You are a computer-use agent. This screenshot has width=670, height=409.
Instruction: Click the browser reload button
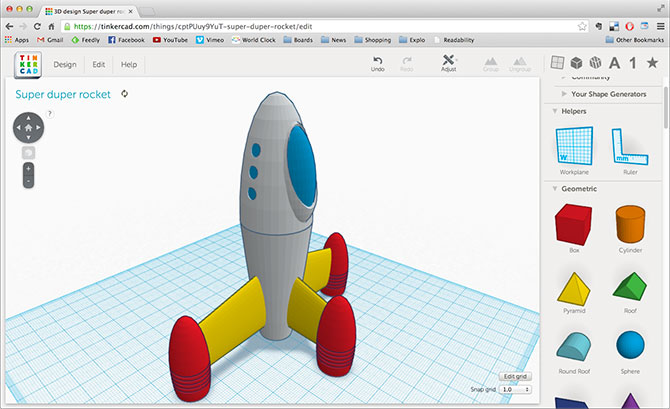pos(37,26)
